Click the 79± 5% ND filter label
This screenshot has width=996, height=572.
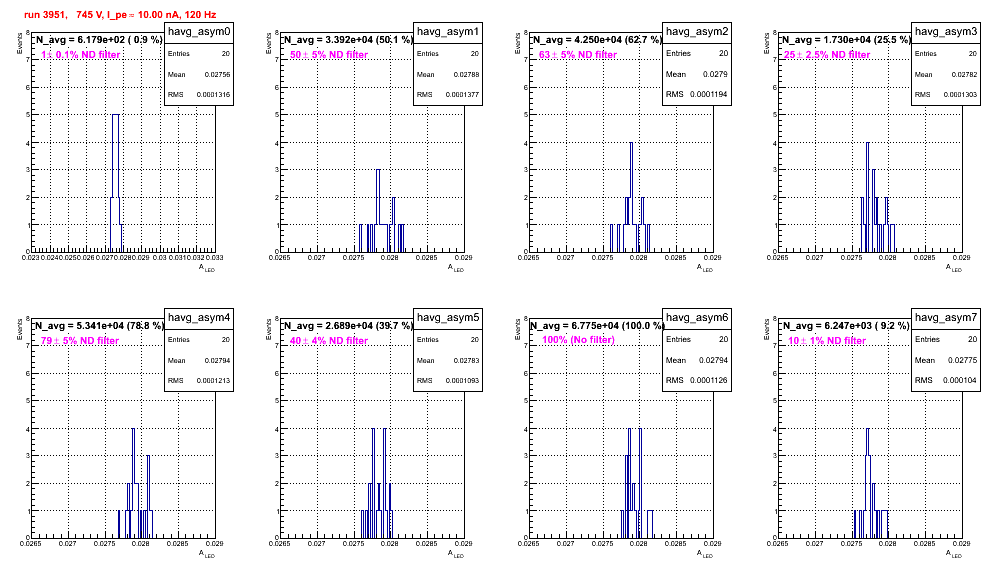pos(80,341)
